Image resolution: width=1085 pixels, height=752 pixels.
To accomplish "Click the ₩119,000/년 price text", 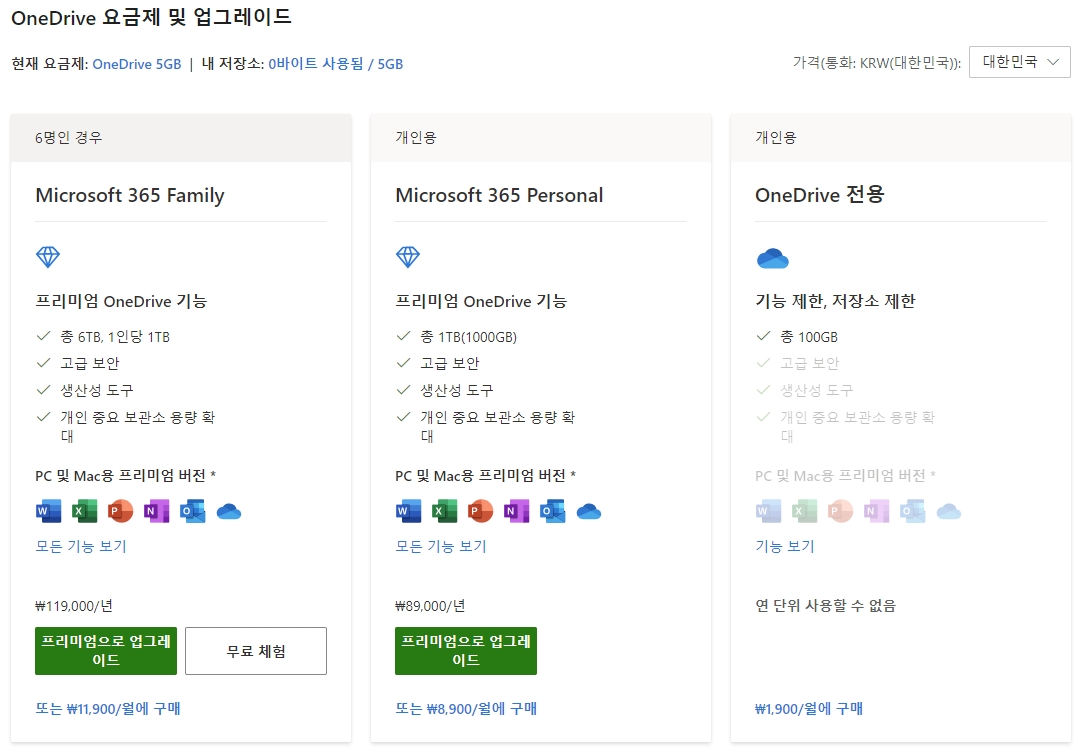I will (x=74, y=606).
